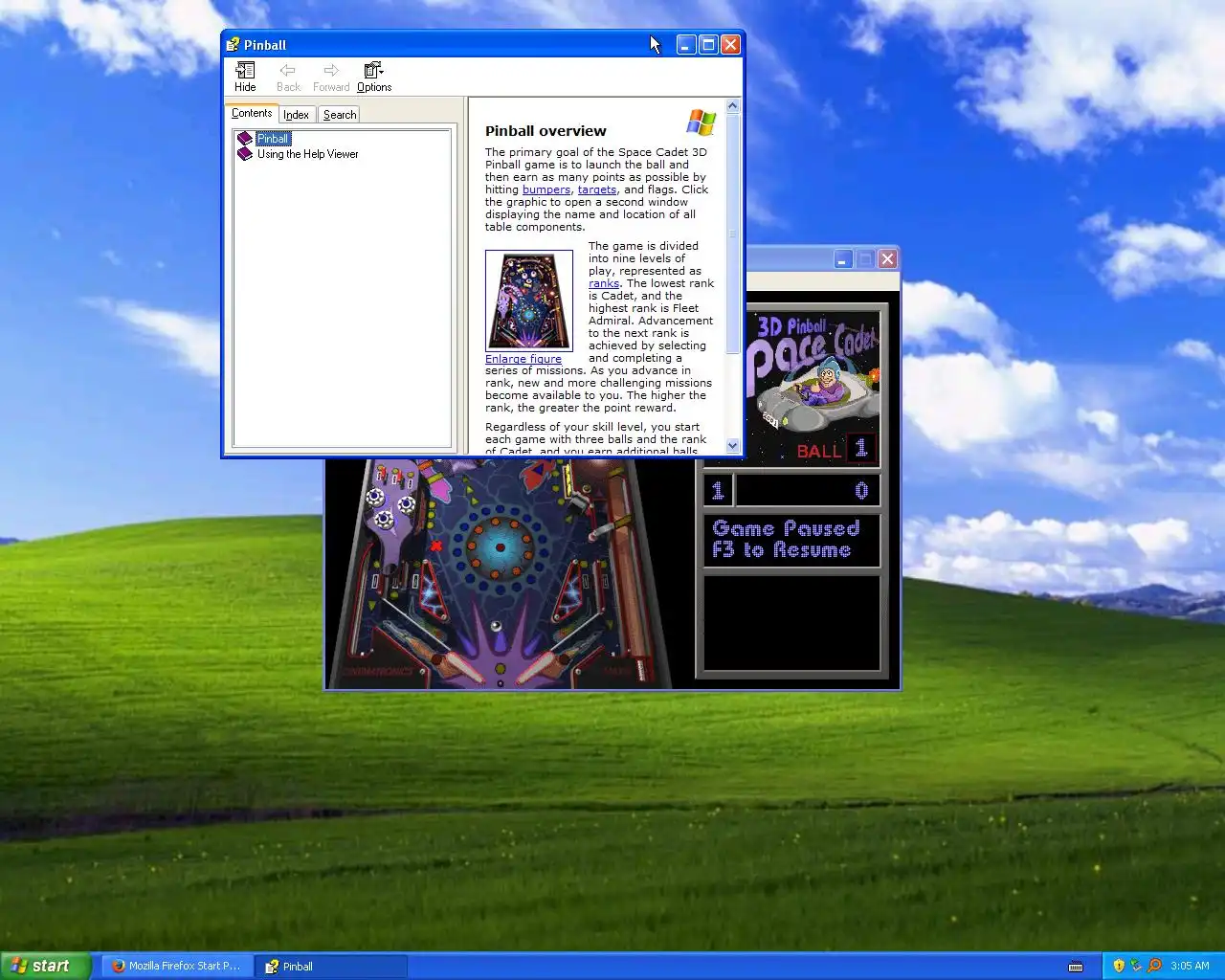Click the help pane scroll up arrow
The image size is (1225, 980).
(x=733, y=106)
